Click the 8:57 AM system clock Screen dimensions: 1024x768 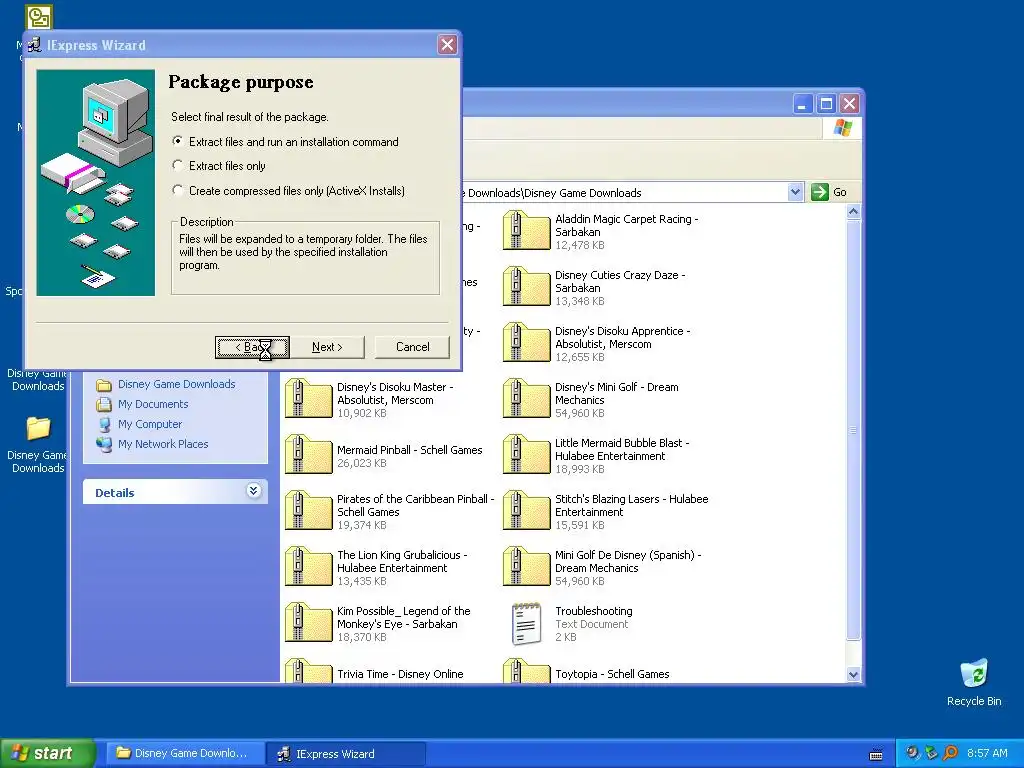click(x=987, y=753)
